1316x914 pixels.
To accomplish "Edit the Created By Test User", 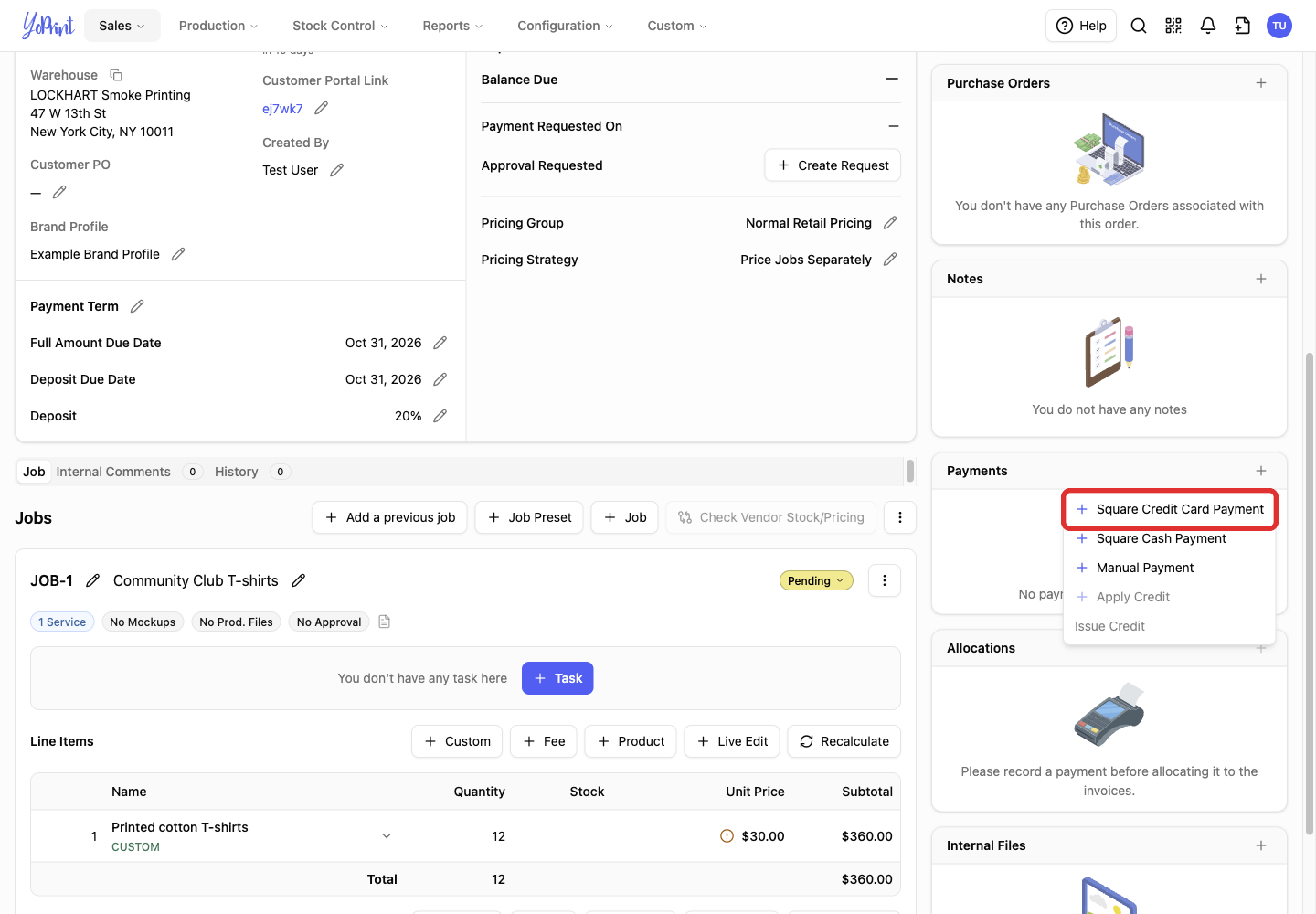I will point(336,170).
